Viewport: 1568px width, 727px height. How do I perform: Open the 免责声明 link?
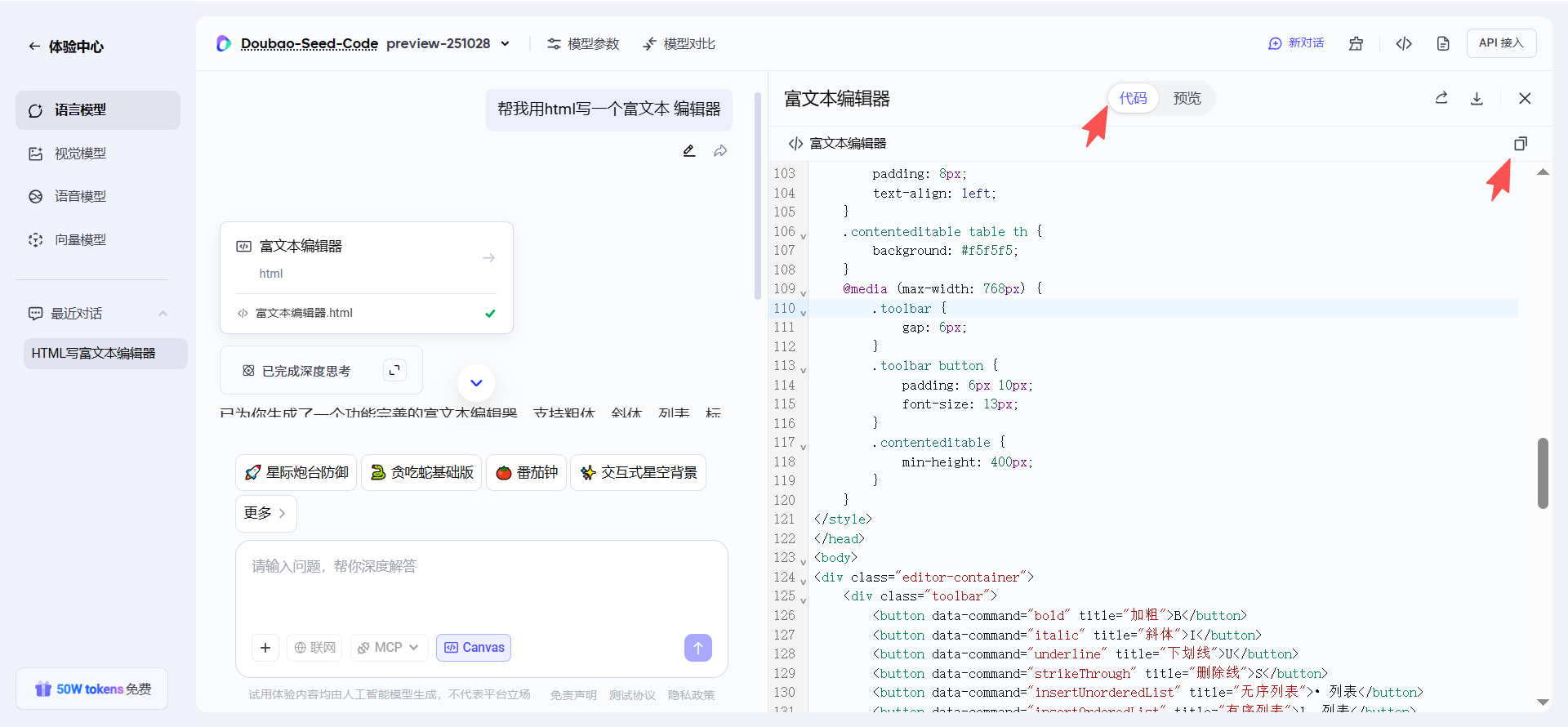coord(573,696)
